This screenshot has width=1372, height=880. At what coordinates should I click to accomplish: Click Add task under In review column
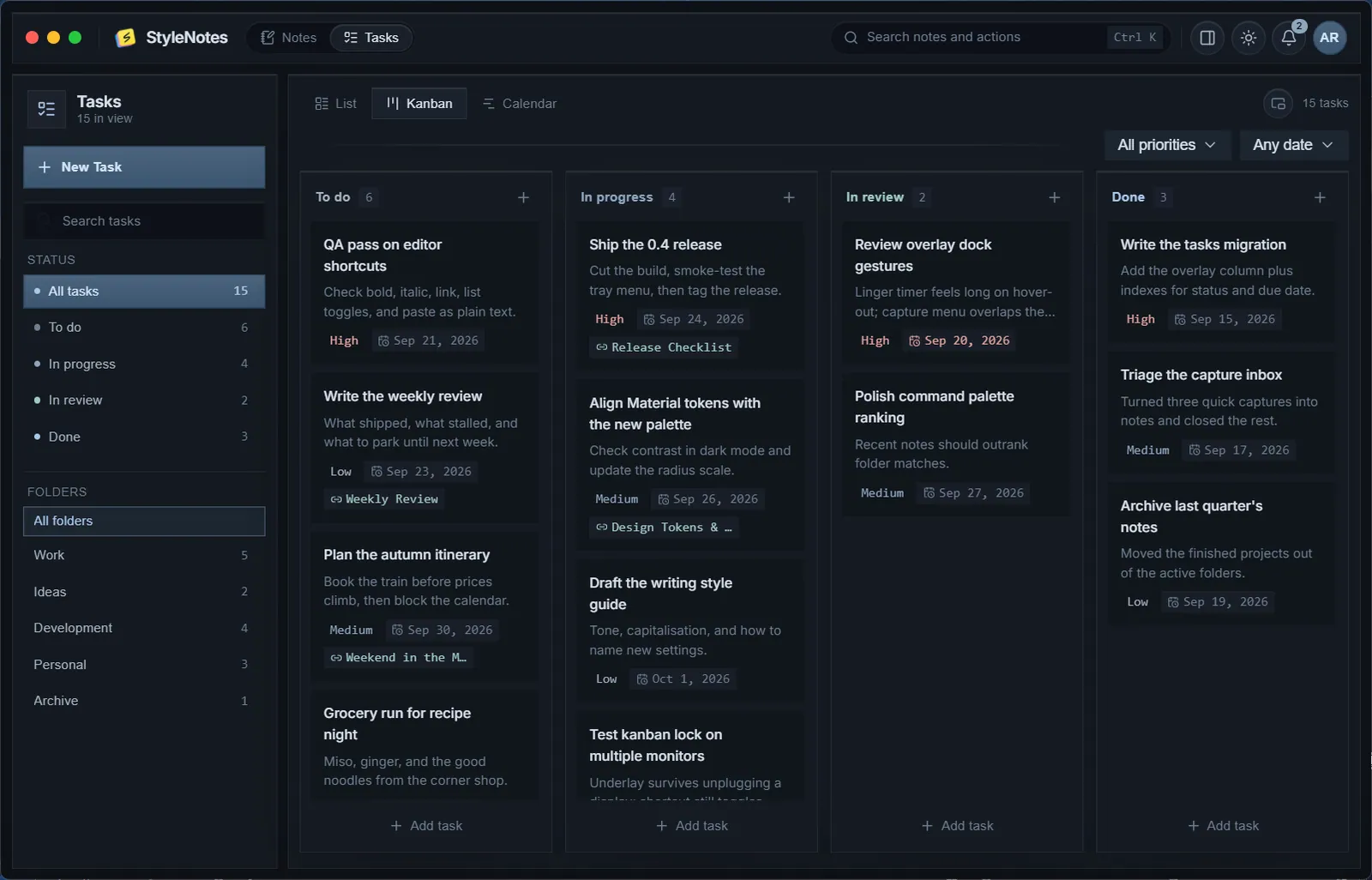click(x=957, y=826)
